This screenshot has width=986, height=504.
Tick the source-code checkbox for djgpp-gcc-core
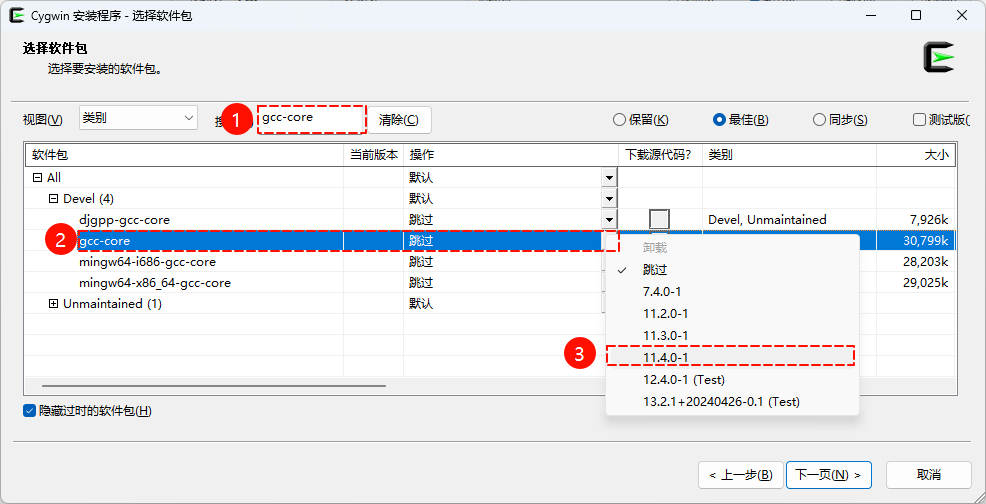point(660,220)
